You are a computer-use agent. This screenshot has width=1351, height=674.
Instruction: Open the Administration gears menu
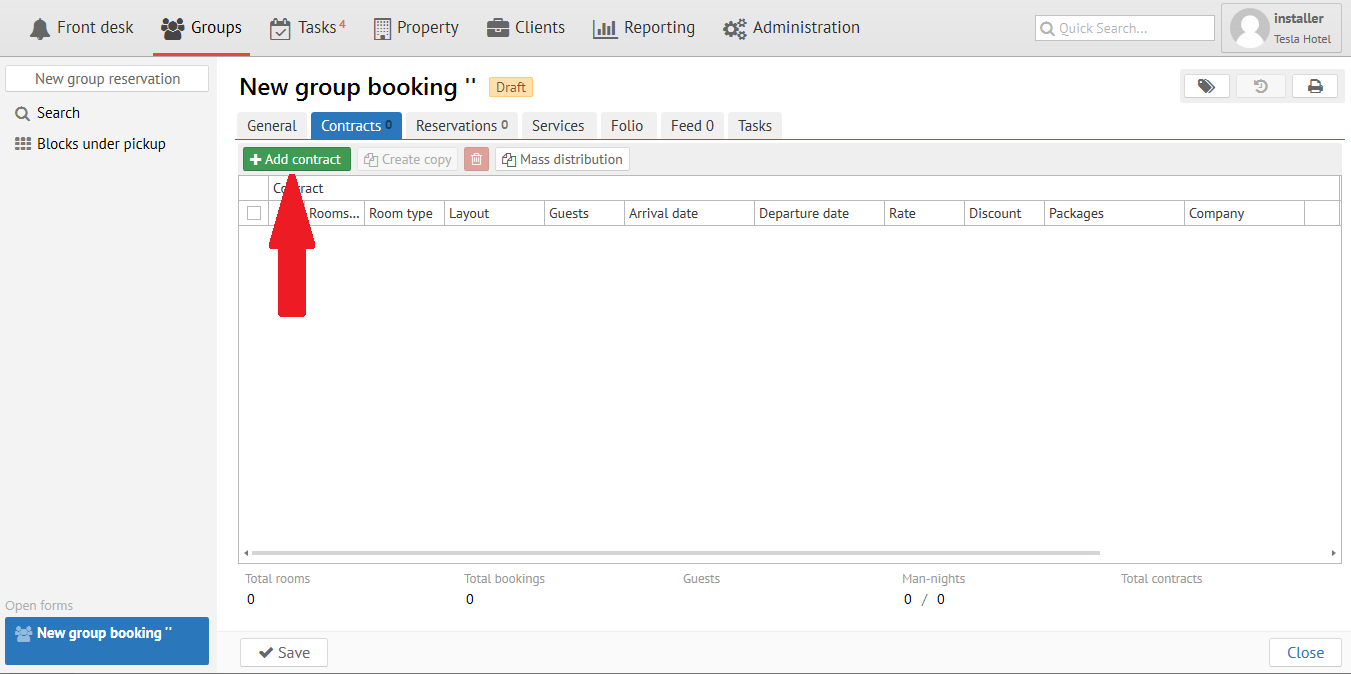[x=791, y=28]
